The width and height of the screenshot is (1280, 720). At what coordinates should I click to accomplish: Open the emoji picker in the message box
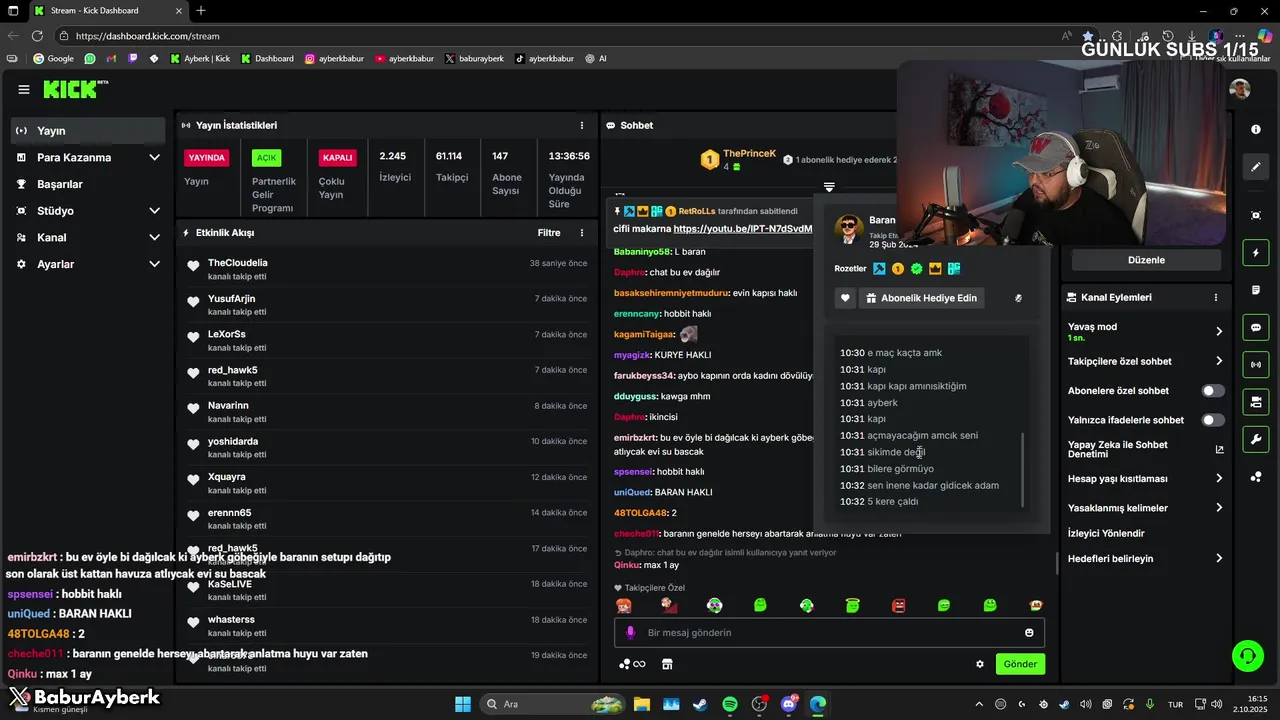pyautogui.click(x=1029, y=632)
